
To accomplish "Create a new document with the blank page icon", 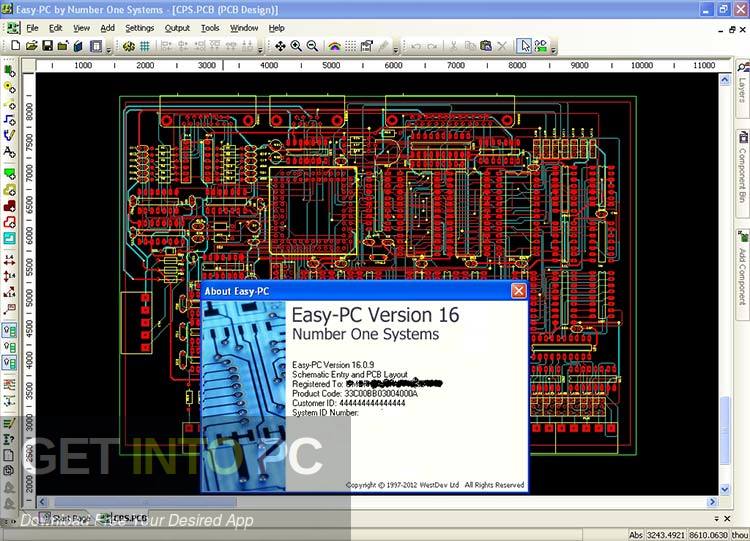I will pyautogui.click(x=15, y=46).
